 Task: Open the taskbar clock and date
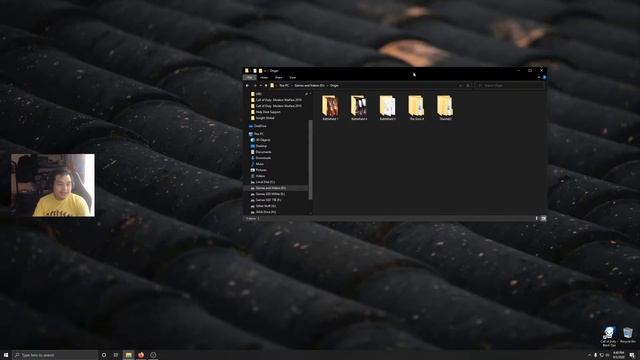[619, 355]
